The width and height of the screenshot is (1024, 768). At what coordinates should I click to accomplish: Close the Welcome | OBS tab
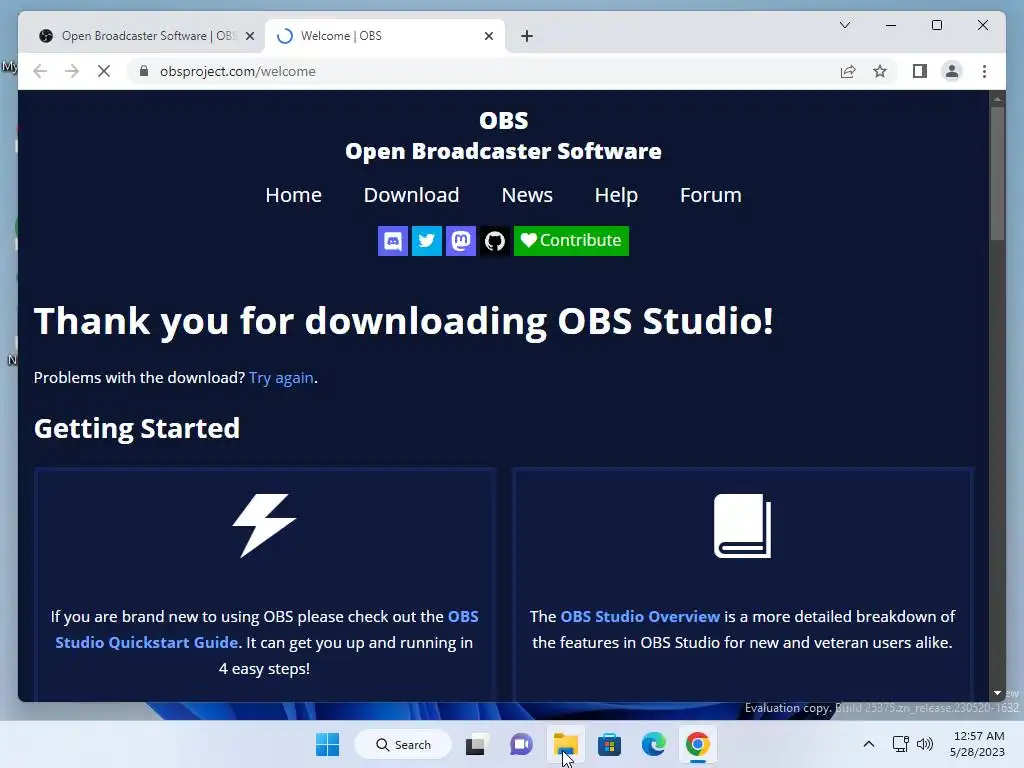click(x=488, y=36)
